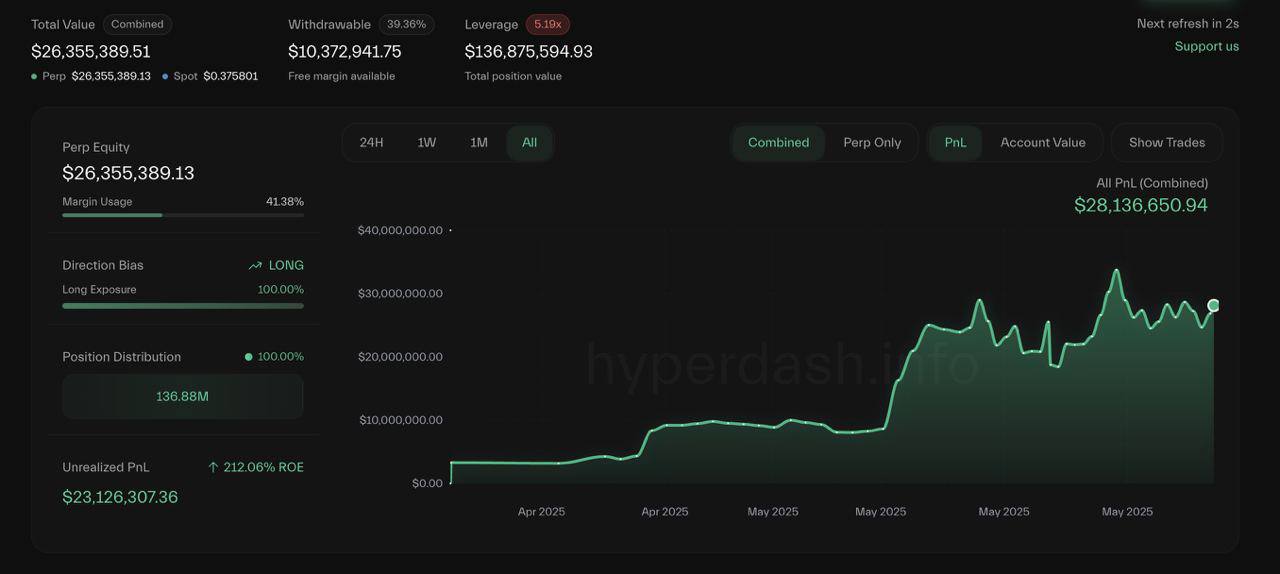Switch chart to Combined view
Screen dimensions: 1280x574
click(x=778, y=142)
